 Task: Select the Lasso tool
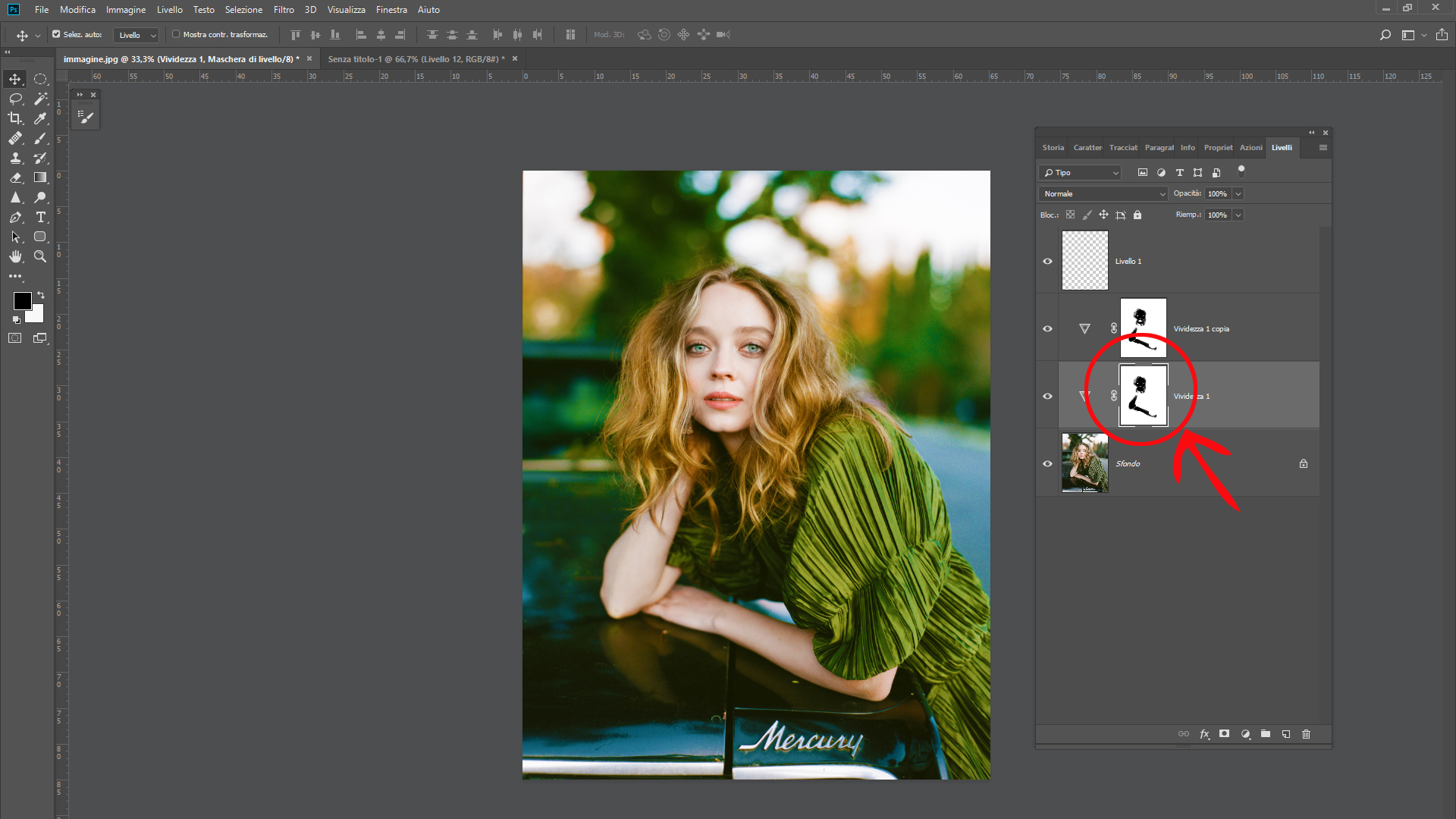pos(15,99)
